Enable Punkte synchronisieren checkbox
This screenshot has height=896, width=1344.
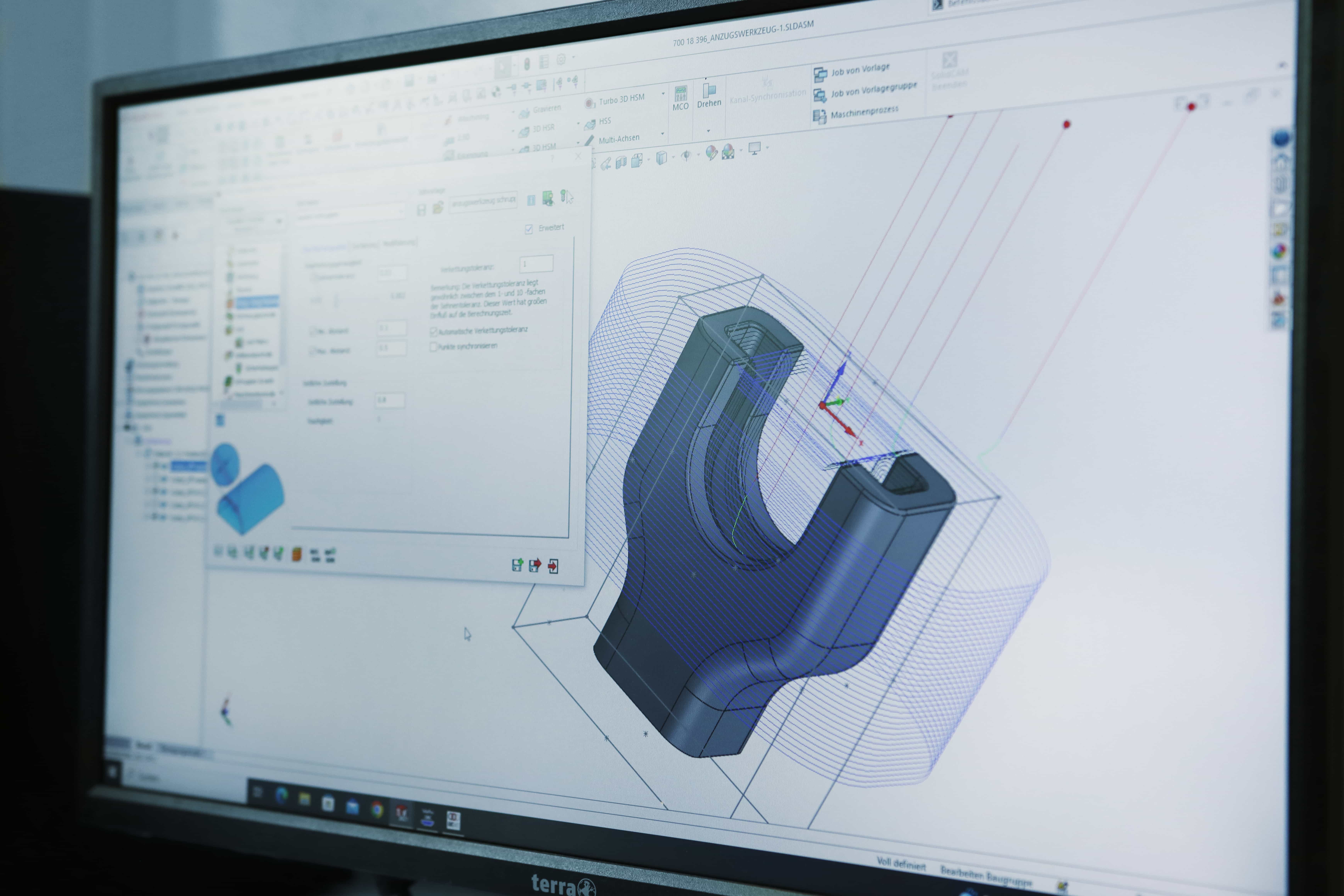433,347
